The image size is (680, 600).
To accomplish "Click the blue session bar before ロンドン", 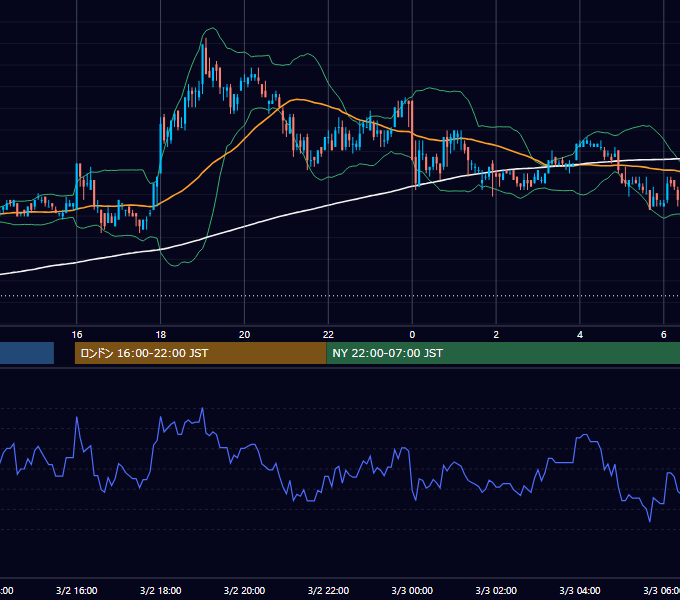I will [x=27, y=353].
